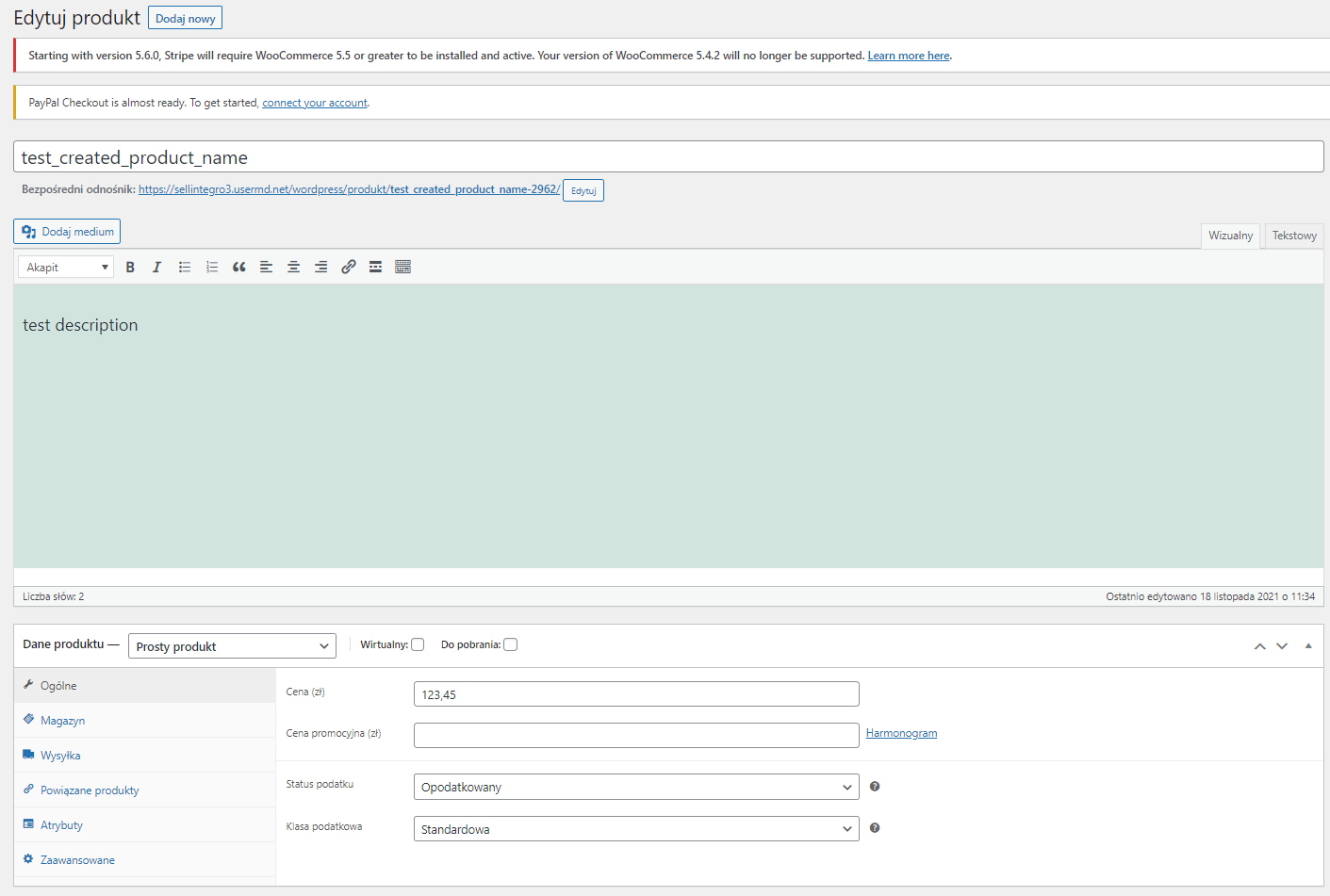Click the Dodaj medium button
The image size is (1330, 896).
pos(67,232)
